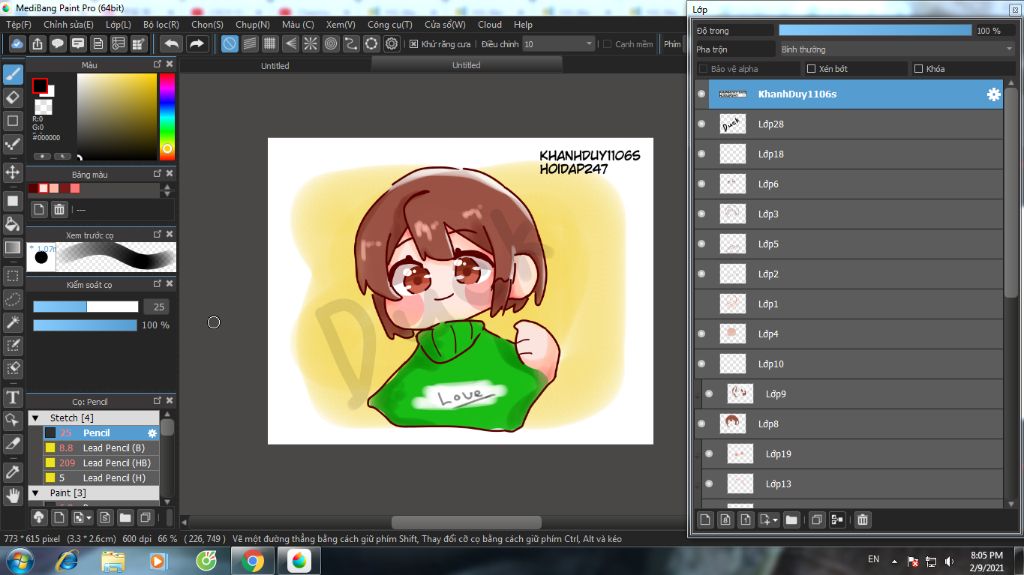The image size is (1024, 575).
Task: Open the Bộ lọc(R) menu
Action: 161,24
